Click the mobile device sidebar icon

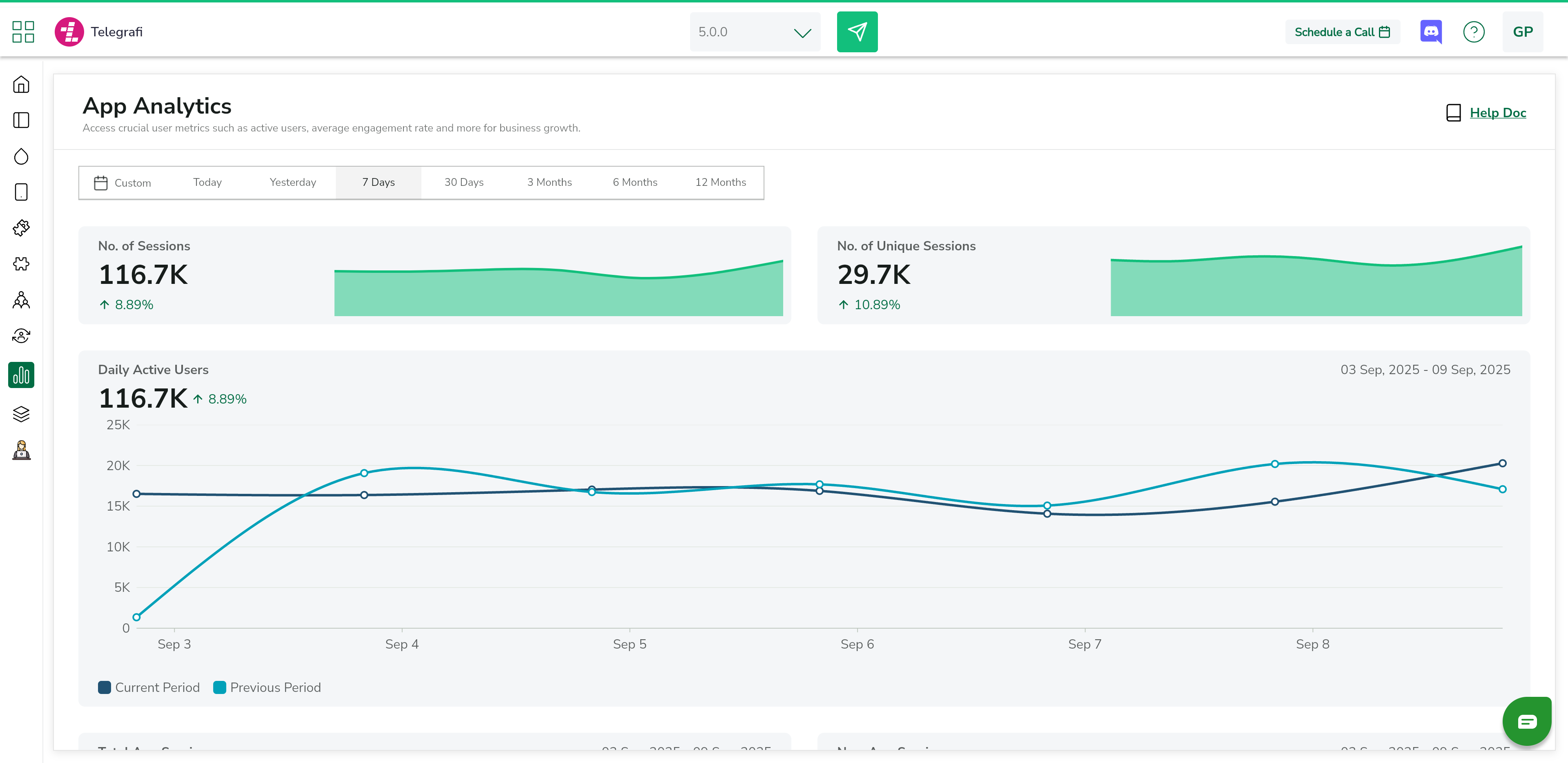(x=21, y=192)
